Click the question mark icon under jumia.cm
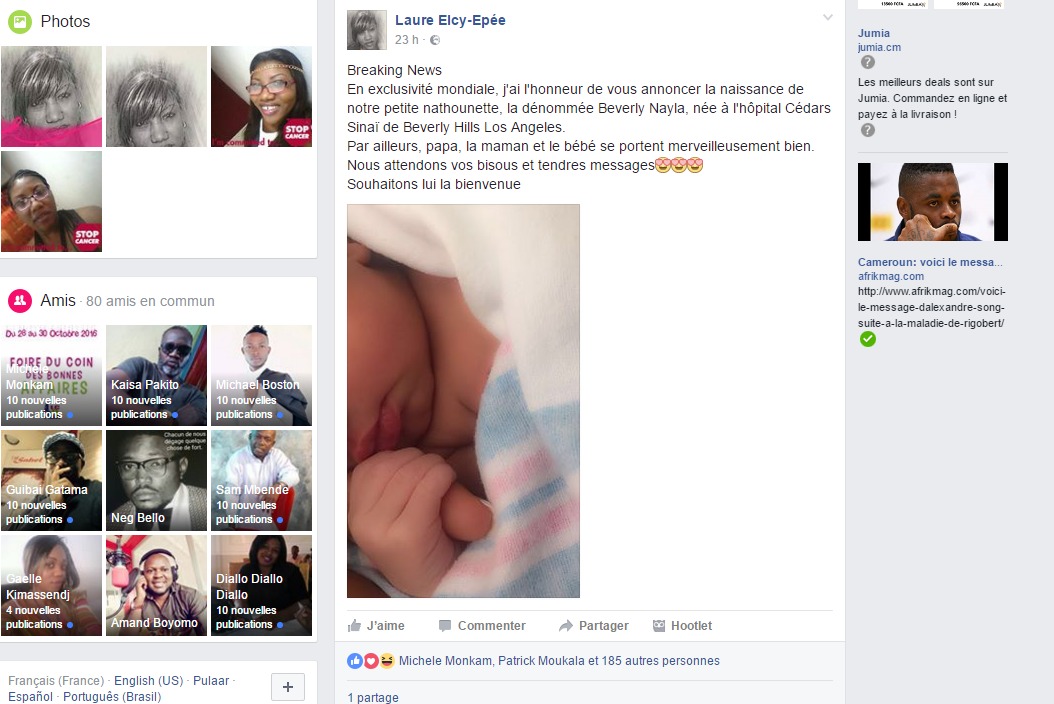Screen dimensions: 1054x704 [x=868, y=63]
